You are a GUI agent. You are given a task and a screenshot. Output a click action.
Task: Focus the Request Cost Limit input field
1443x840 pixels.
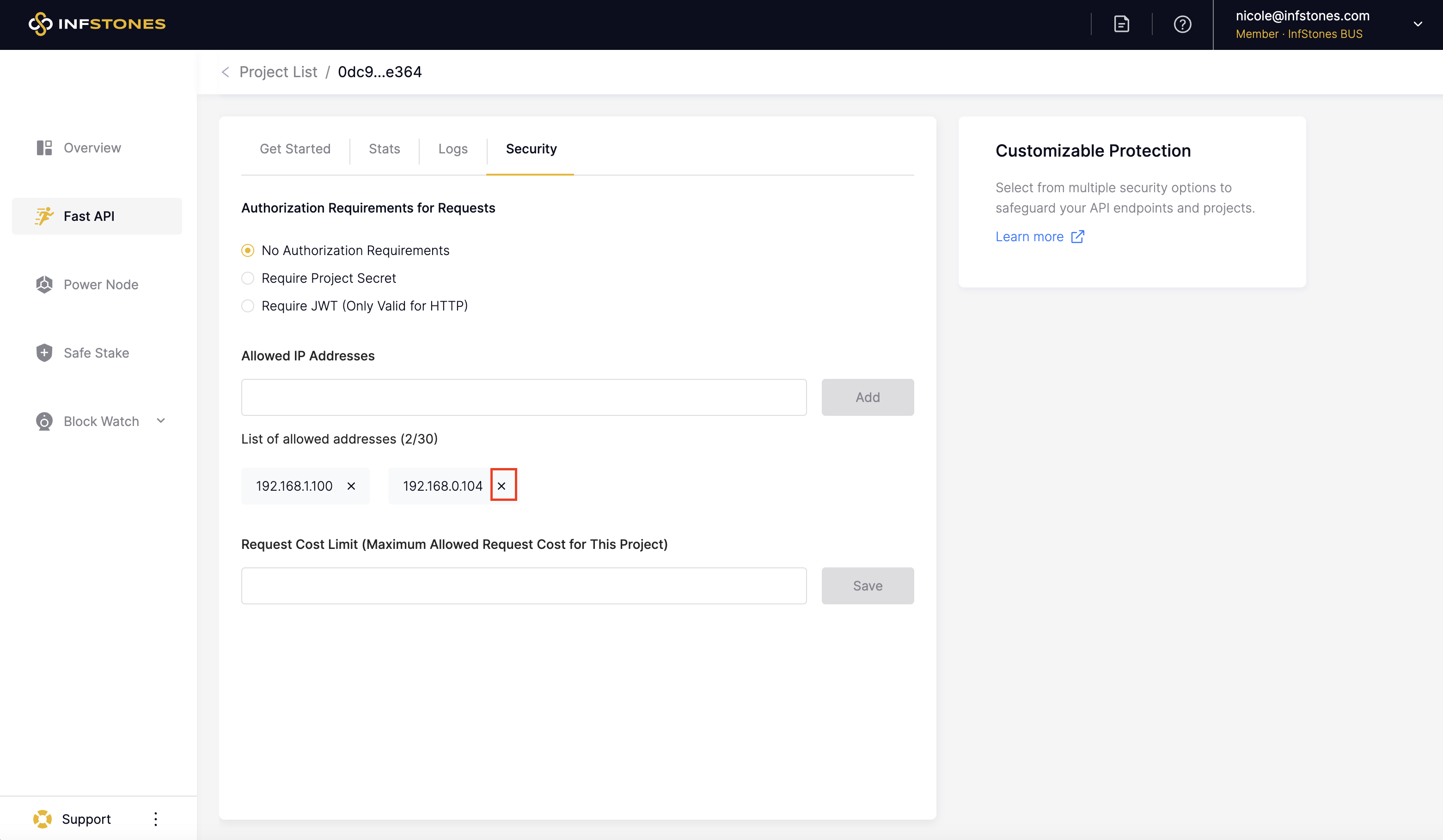pyautogui.click(x=523, y=586)
